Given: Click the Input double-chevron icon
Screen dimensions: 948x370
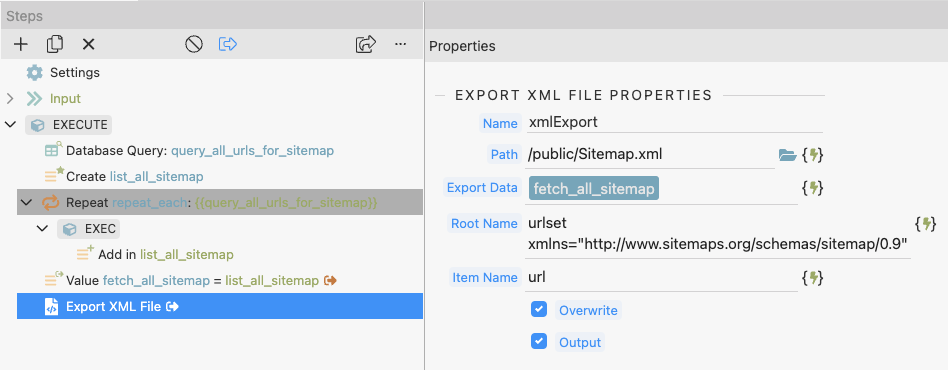Looking at the screenshot, I should click(x=35, y=99).
